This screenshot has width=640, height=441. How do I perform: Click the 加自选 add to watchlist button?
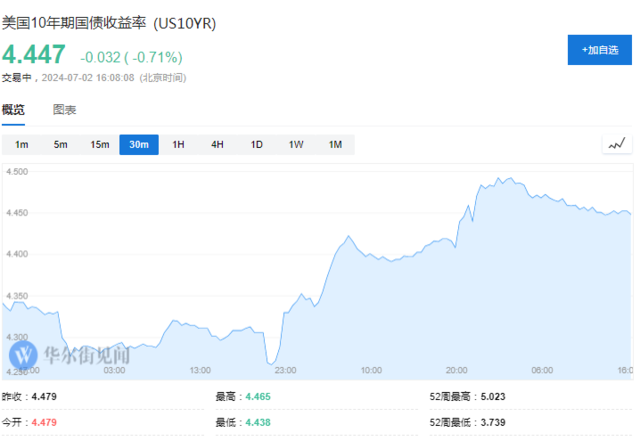(x=599, y=49)
